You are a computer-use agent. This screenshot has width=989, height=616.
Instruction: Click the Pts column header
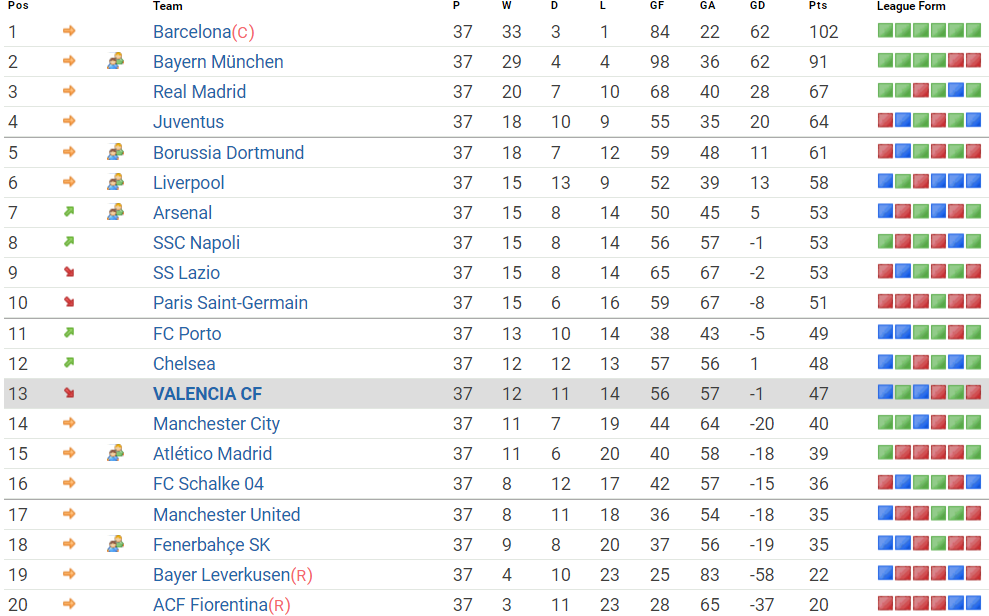[817, 6]
